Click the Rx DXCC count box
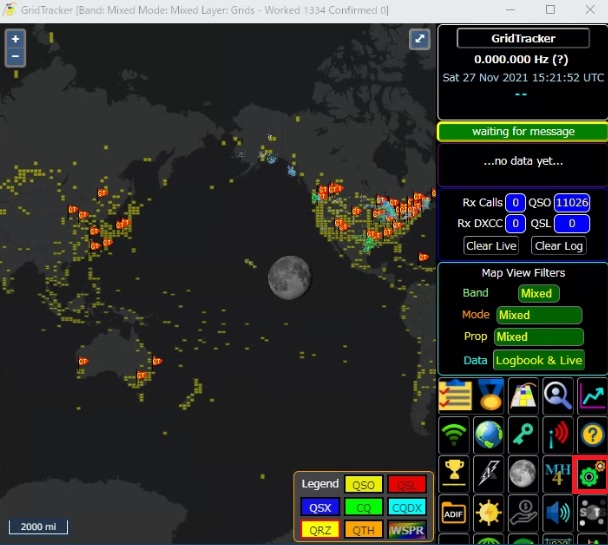The height and width of the screenshot is (545, 608). pos(515,224)
